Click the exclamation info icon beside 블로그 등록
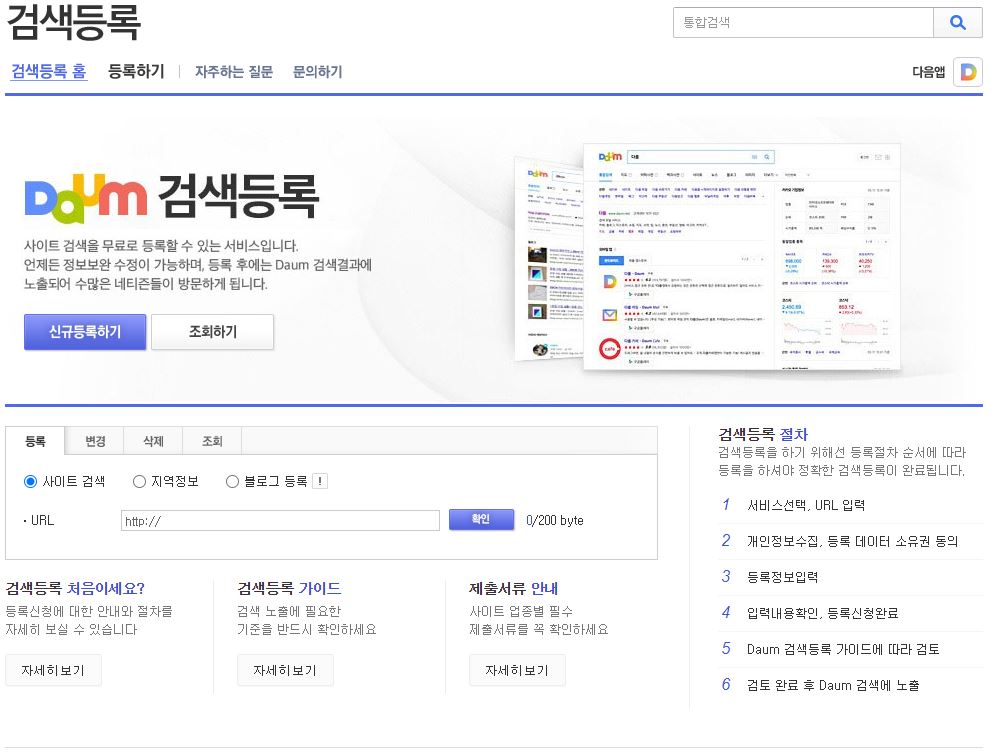 320,481
